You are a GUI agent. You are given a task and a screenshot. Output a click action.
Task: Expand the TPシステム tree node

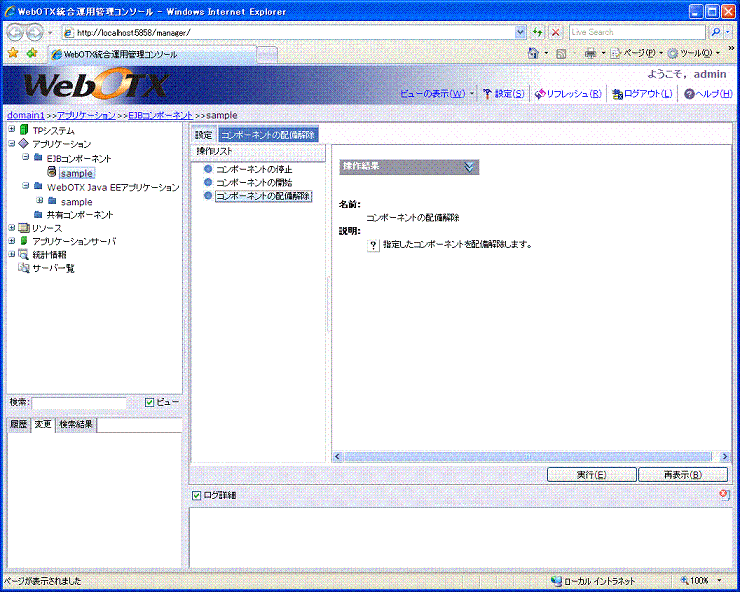point(11,130)
